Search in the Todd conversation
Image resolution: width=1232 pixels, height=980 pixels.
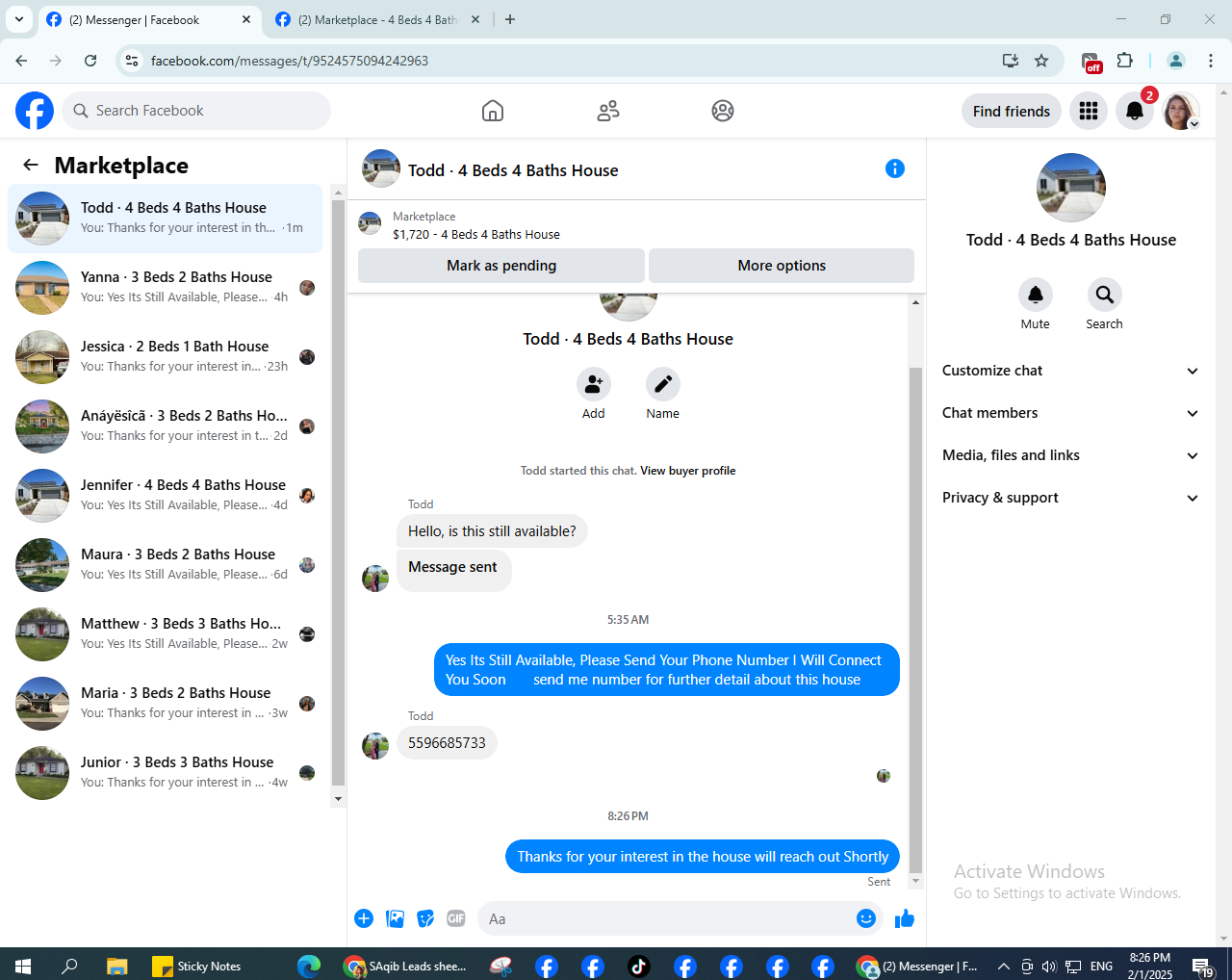[x=1105, y=295]
